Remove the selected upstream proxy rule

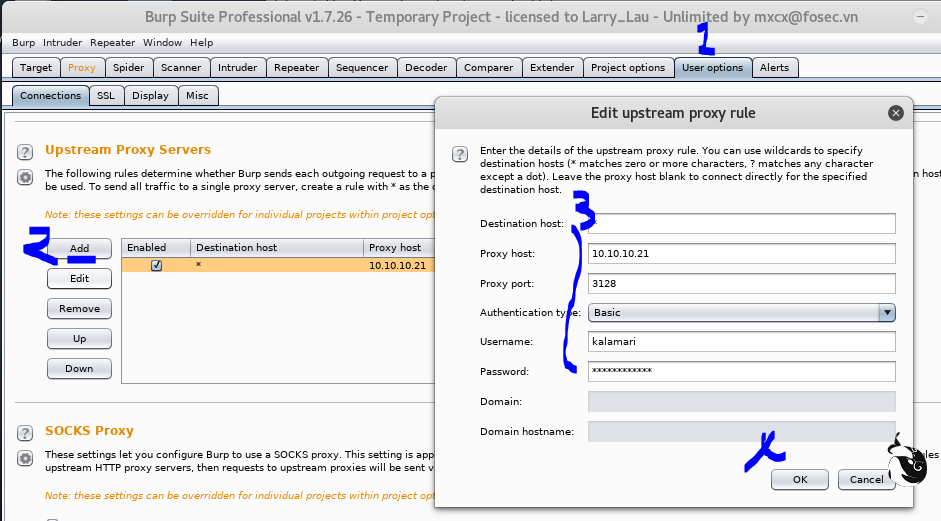(x=79, y=309)
